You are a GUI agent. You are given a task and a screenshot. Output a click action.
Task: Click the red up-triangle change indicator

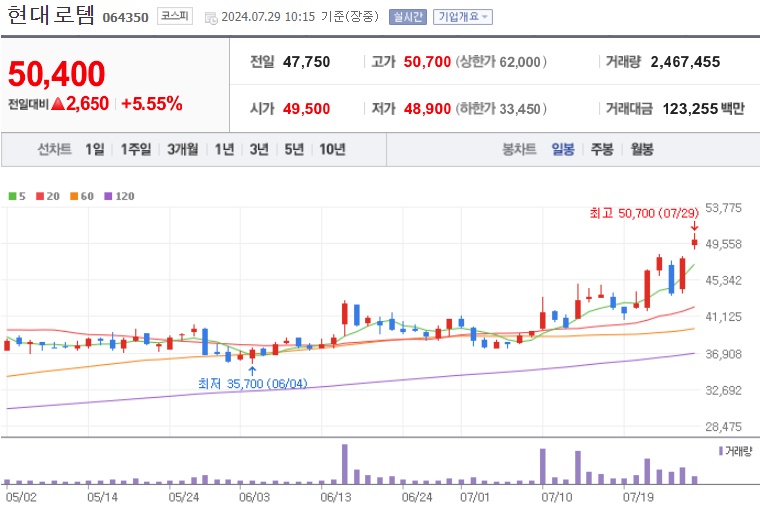point(58,103)
